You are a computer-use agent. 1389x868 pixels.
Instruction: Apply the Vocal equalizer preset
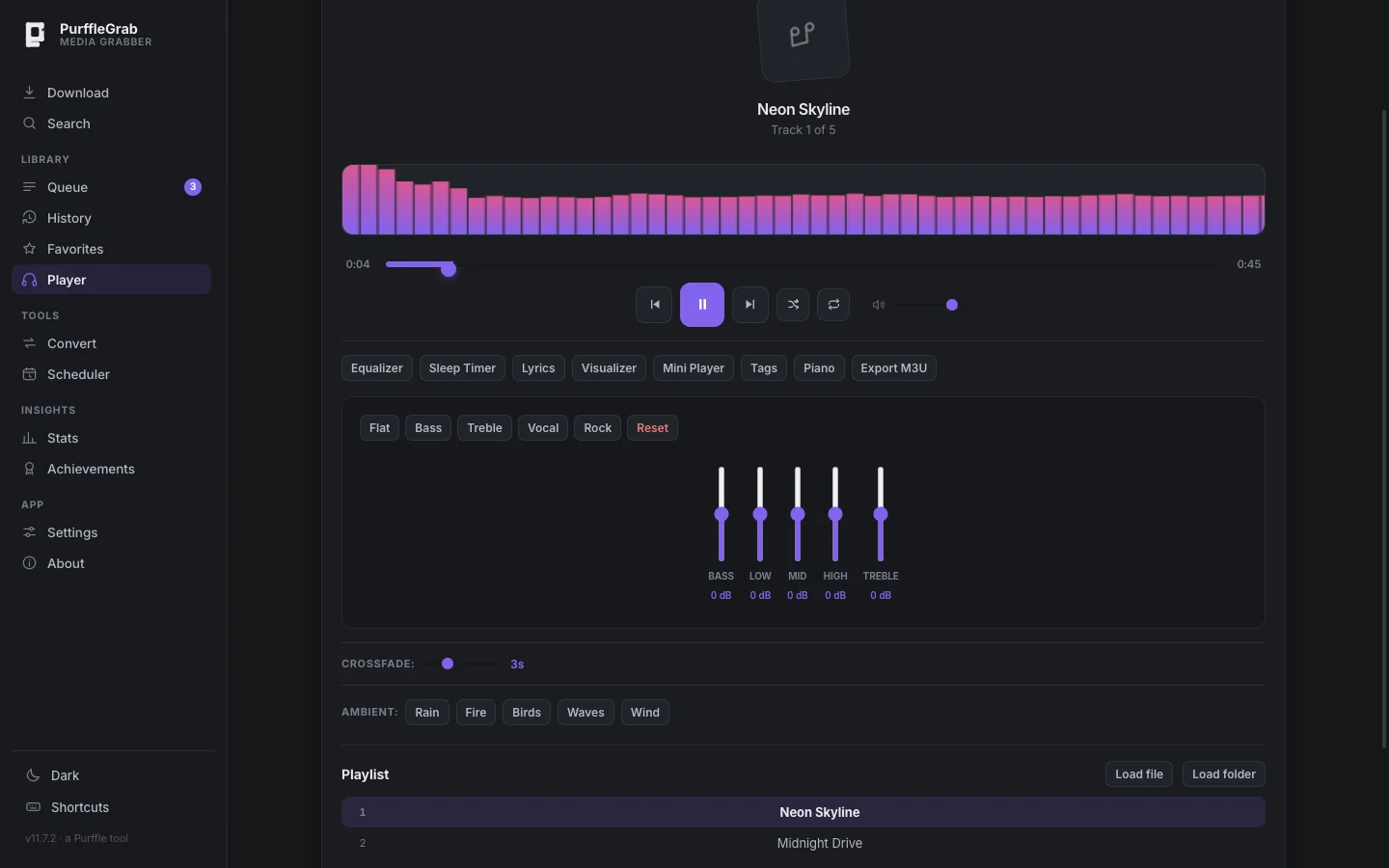[x=543, y=428]
